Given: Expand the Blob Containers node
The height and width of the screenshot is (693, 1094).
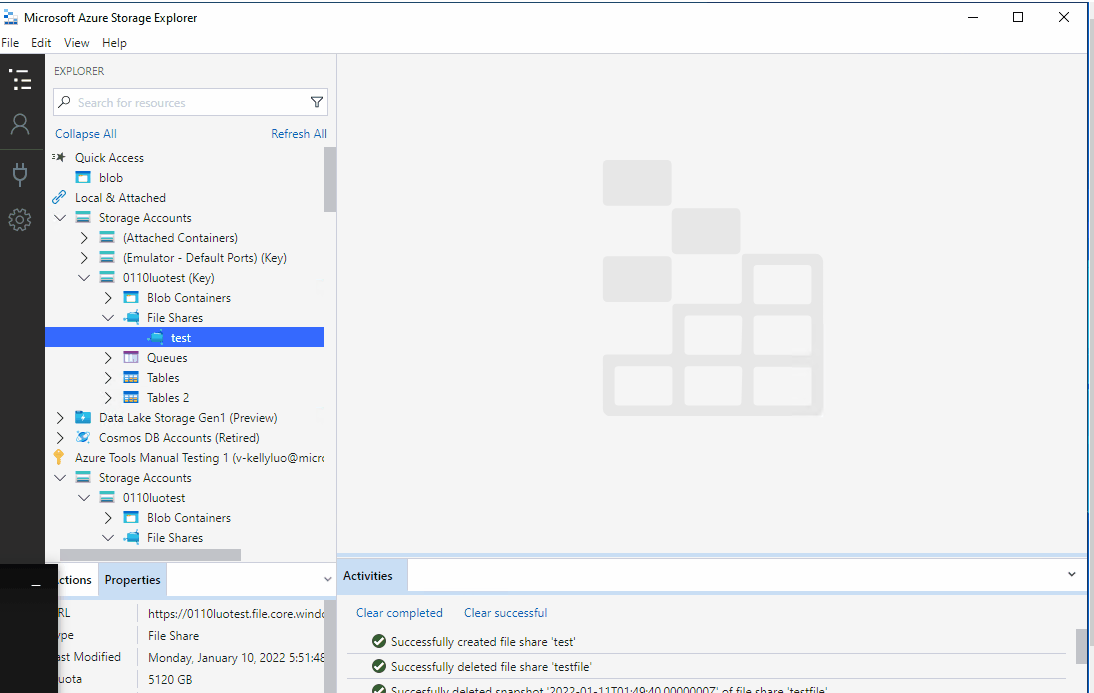Looking at the screenshot, I should [x=108, y=297].
